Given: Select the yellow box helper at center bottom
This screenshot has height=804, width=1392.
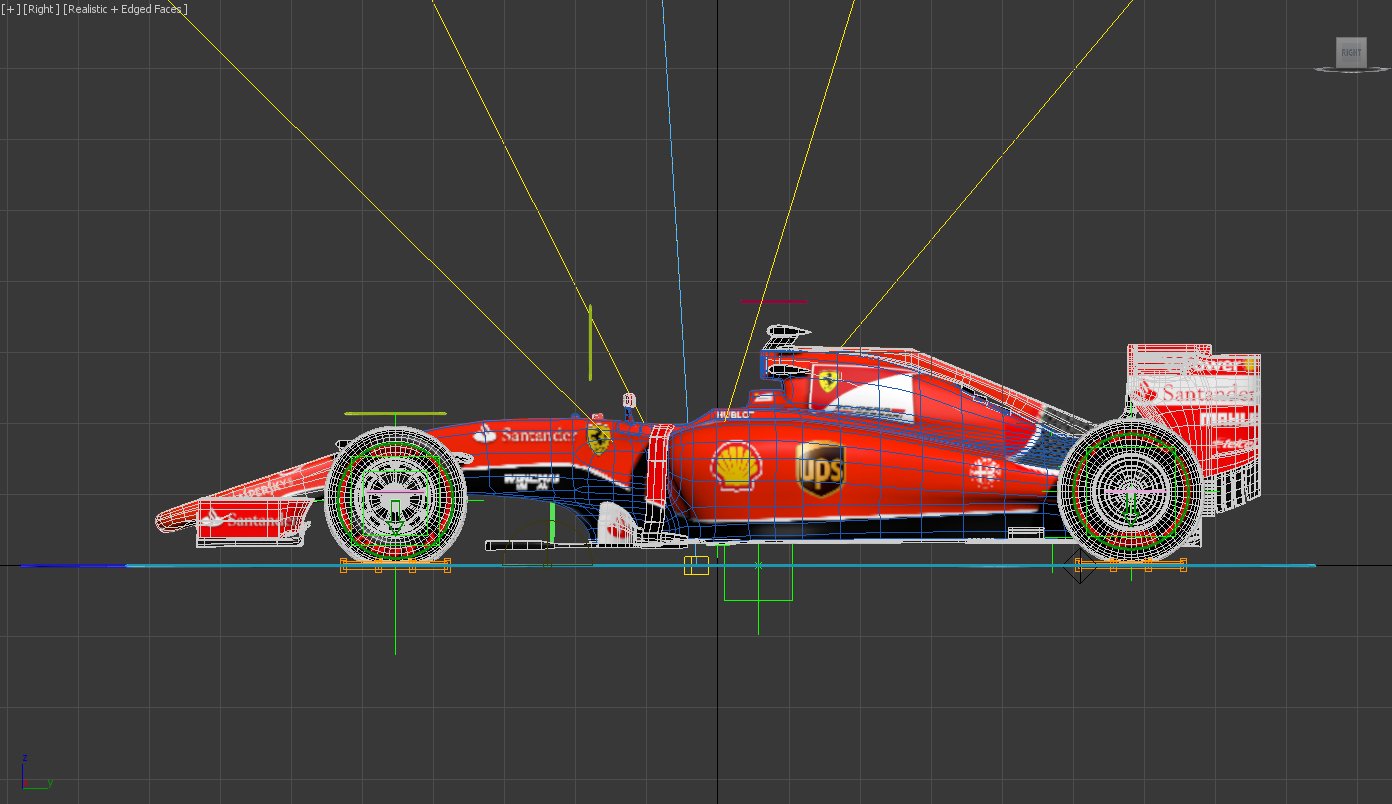Looking at the screenshot, I should pos(696,566).
